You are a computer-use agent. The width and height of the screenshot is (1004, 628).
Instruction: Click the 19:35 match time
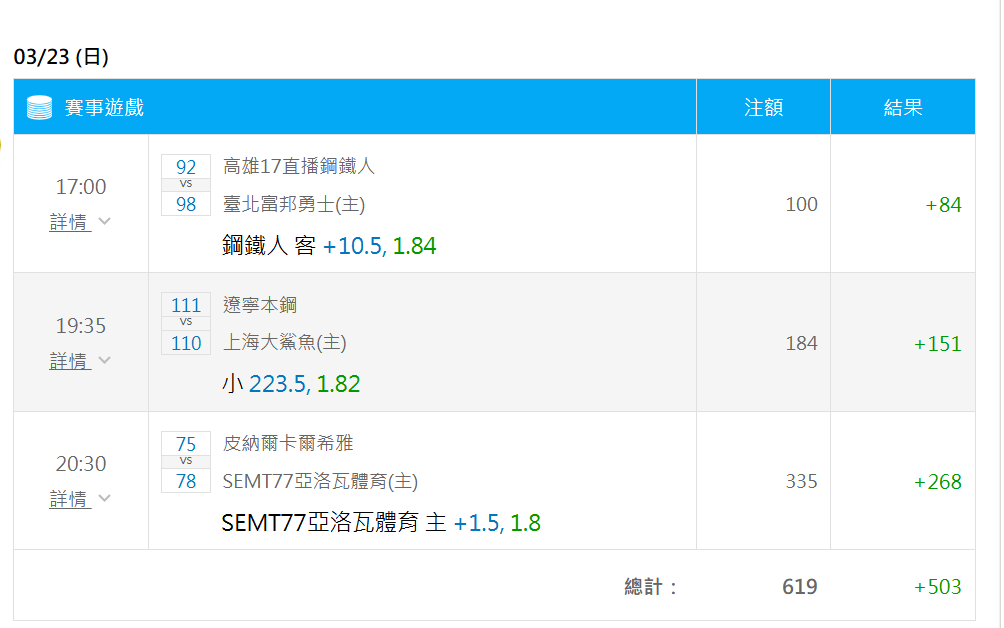click(x=81, y=326)
